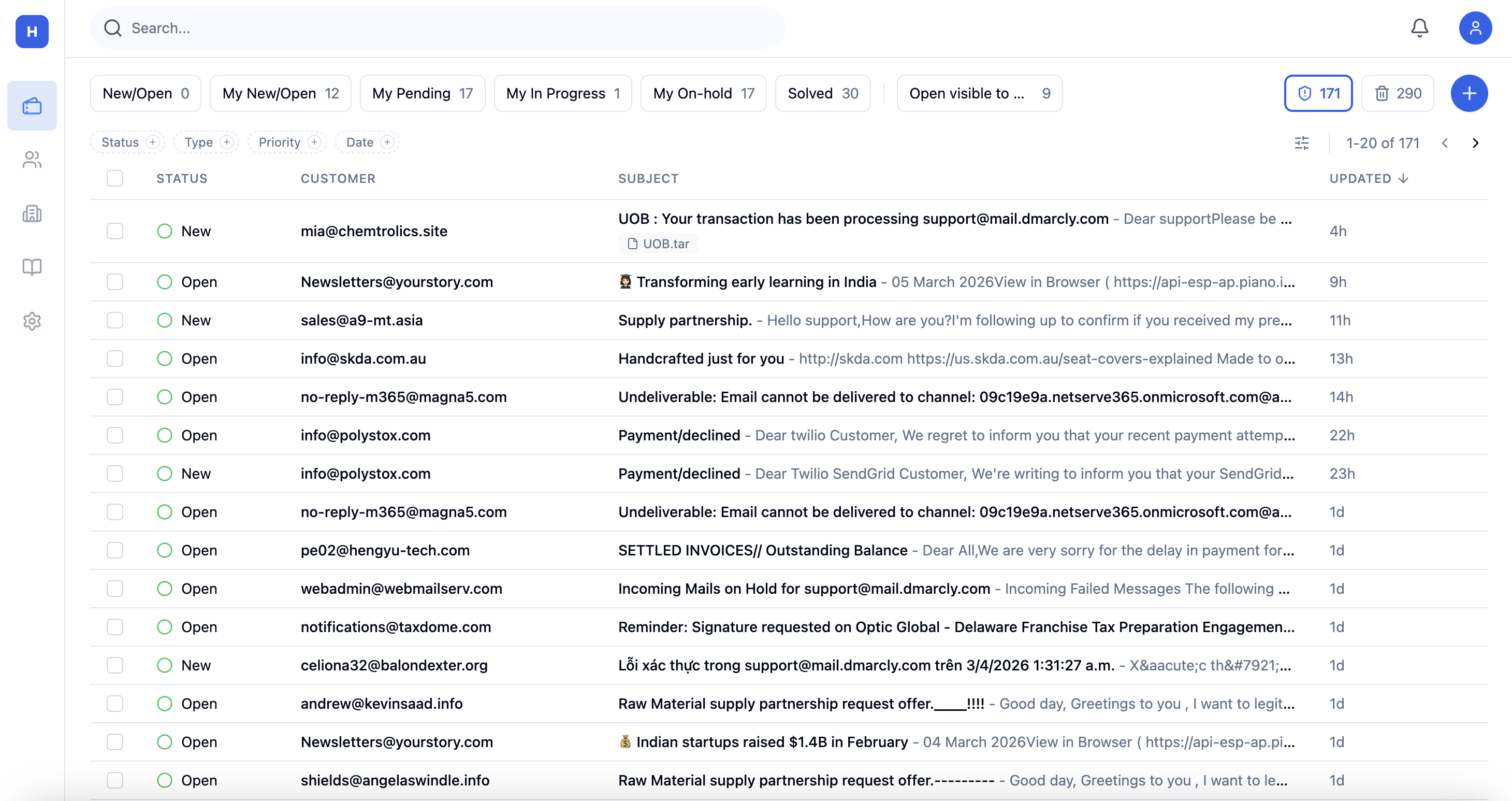
Task: Open the UOB.tar attachment
Action: click(x=658, y=243)
